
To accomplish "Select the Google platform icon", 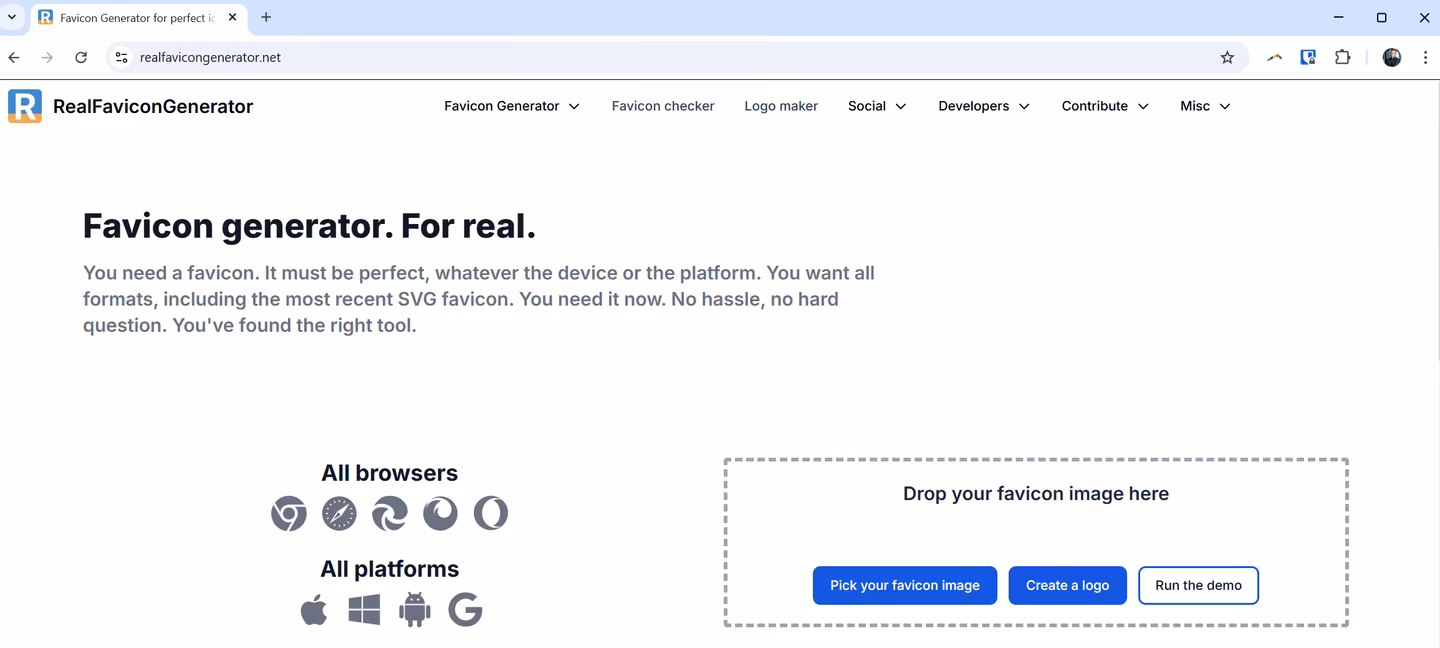I will point(465,609).
